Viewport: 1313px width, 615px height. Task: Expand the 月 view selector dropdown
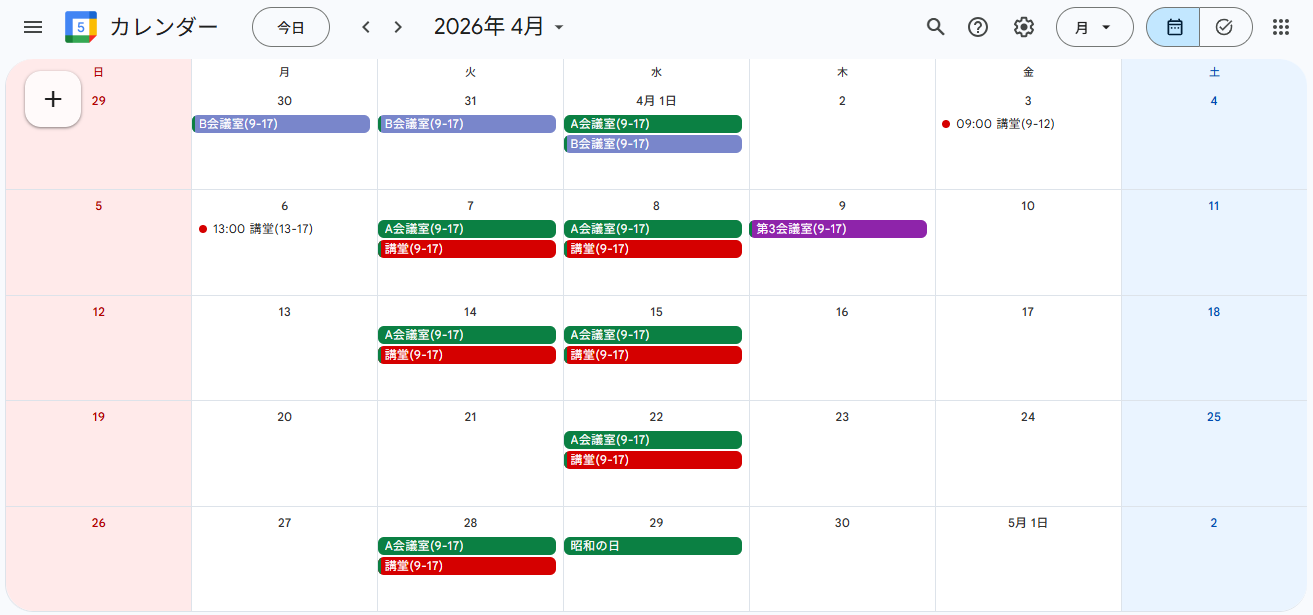(1094, 27)
